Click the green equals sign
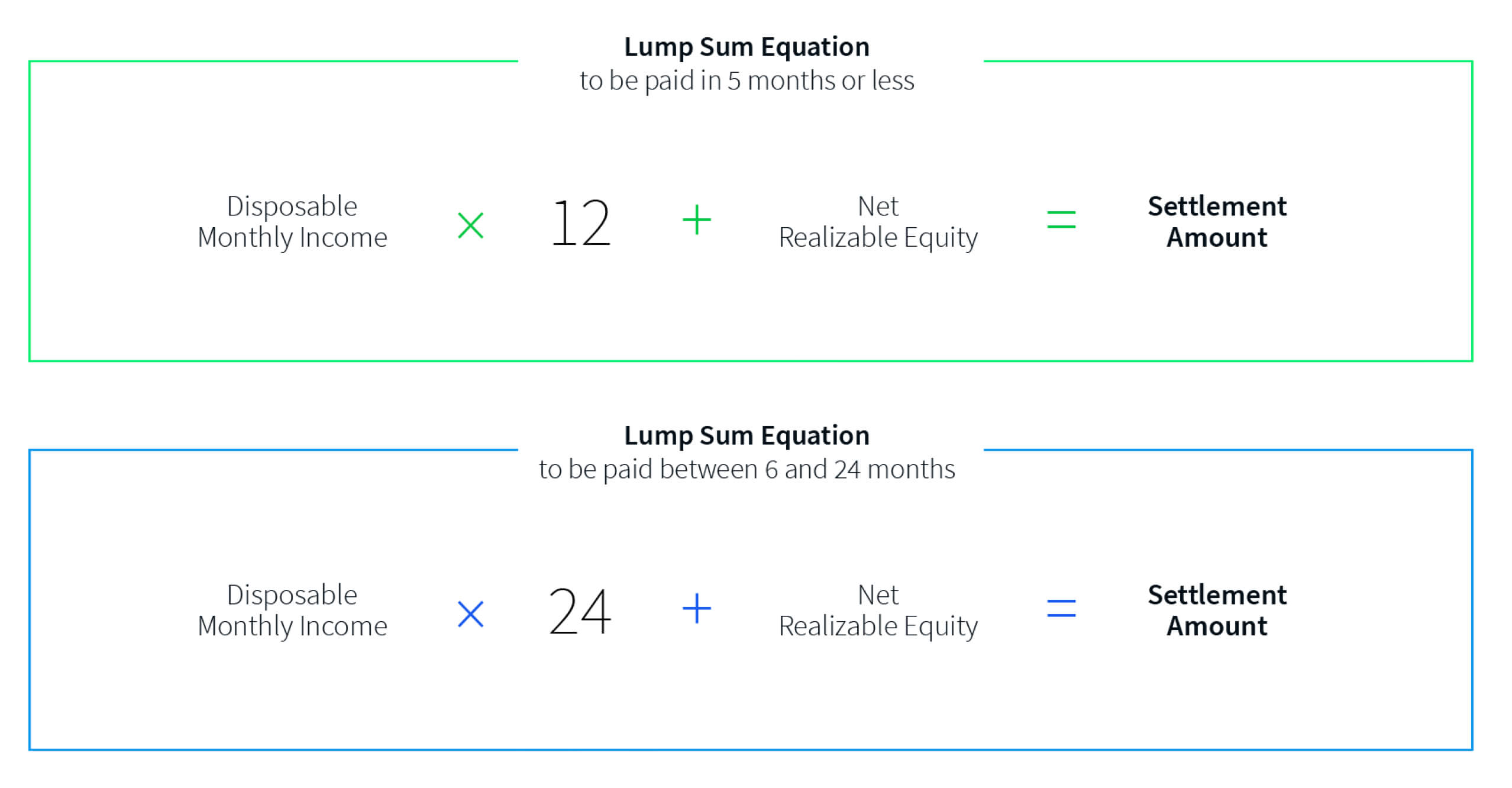 coord(1061,219)
